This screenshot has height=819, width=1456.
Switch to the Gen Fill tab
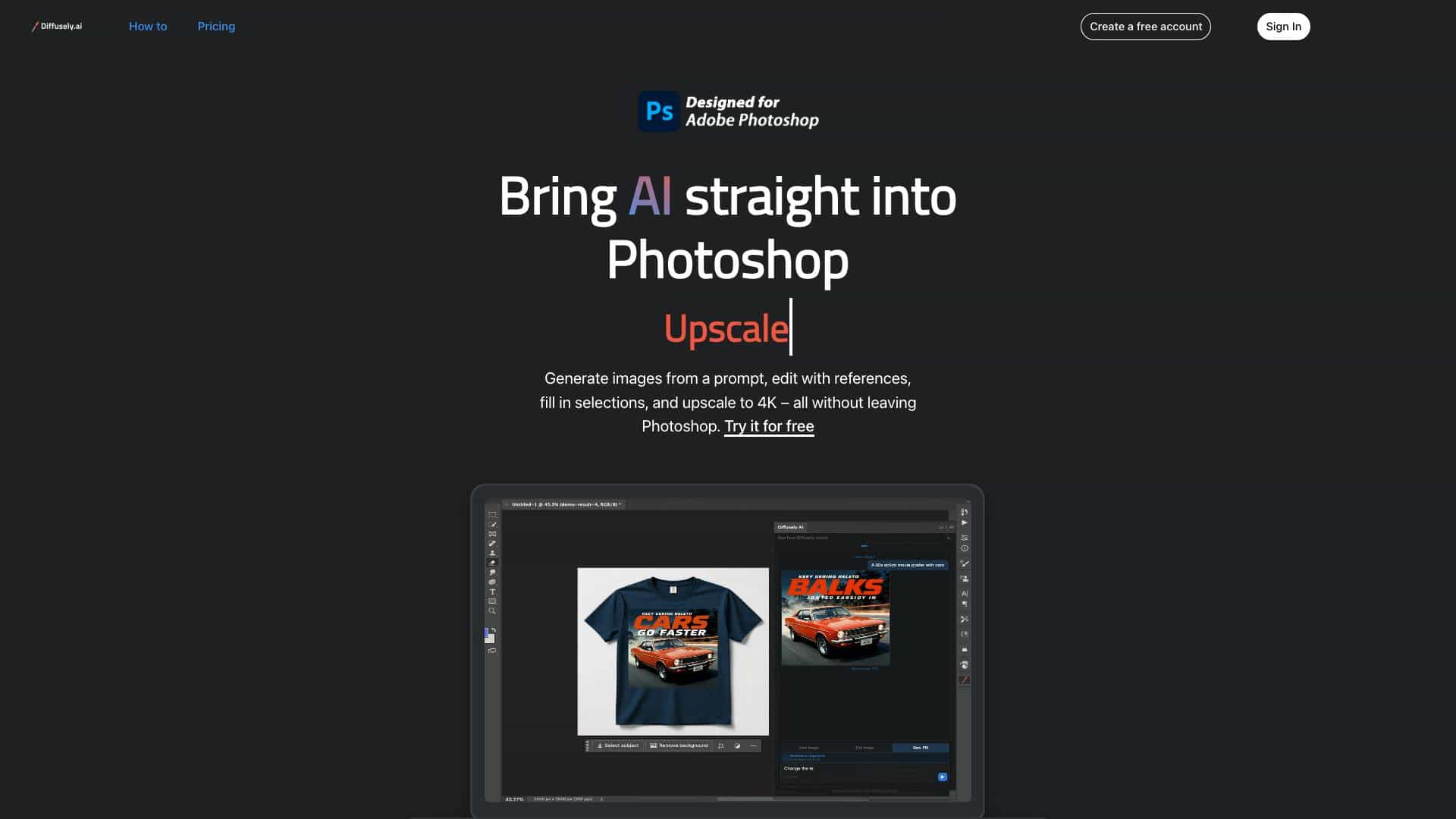pyautogui.click(x=921, y=748)
